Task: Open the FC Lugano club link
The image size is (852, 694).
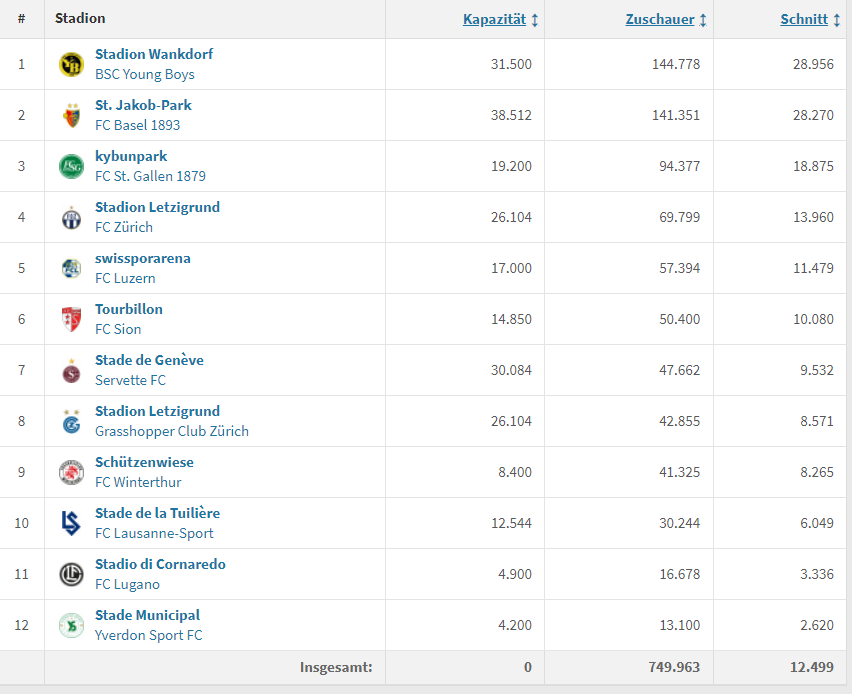Action: pos(127,585)
